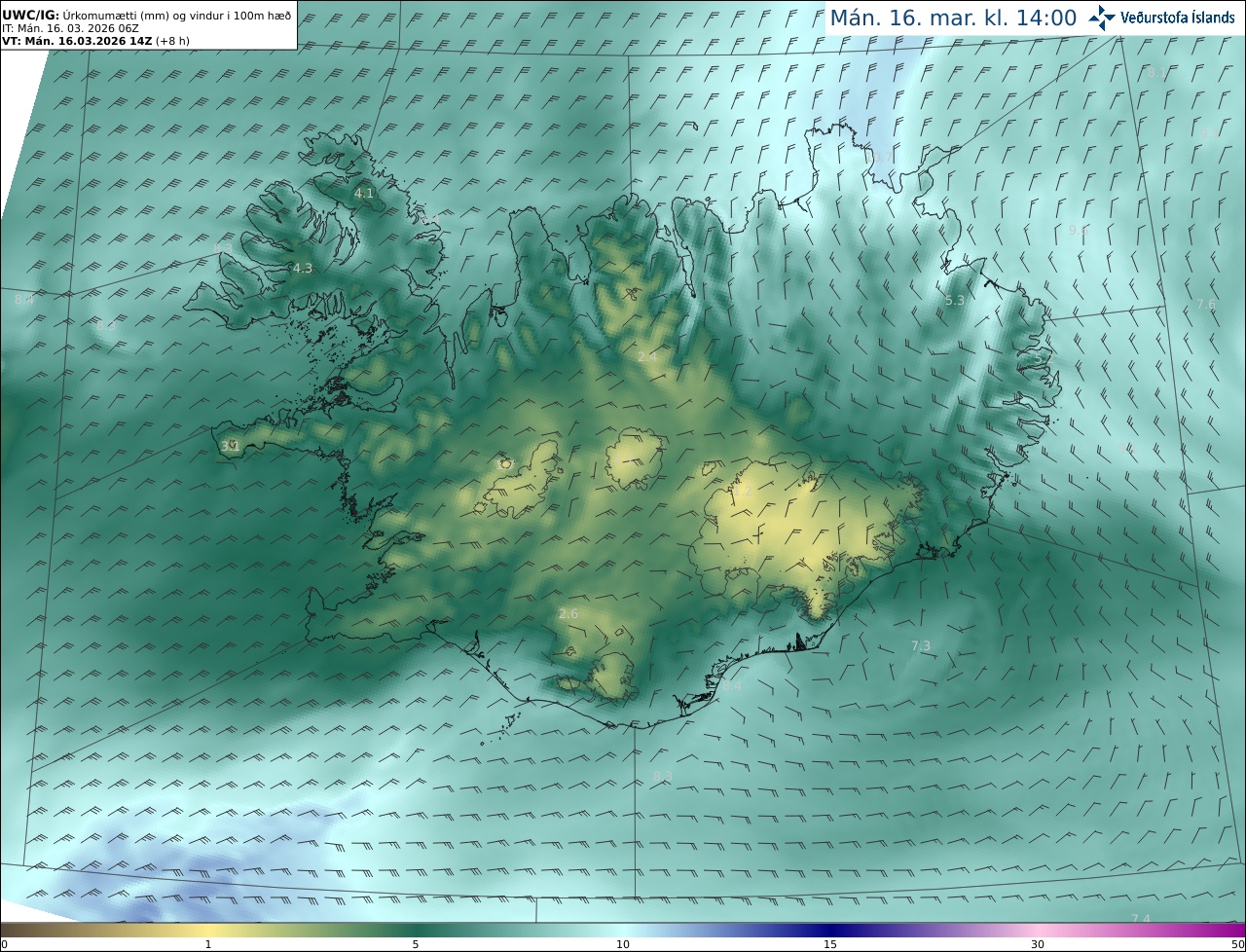This screenshot has height=952, width=1246.
Task: Click the '7.3' value label southeast of Iceland
Action: pos(921,645)
